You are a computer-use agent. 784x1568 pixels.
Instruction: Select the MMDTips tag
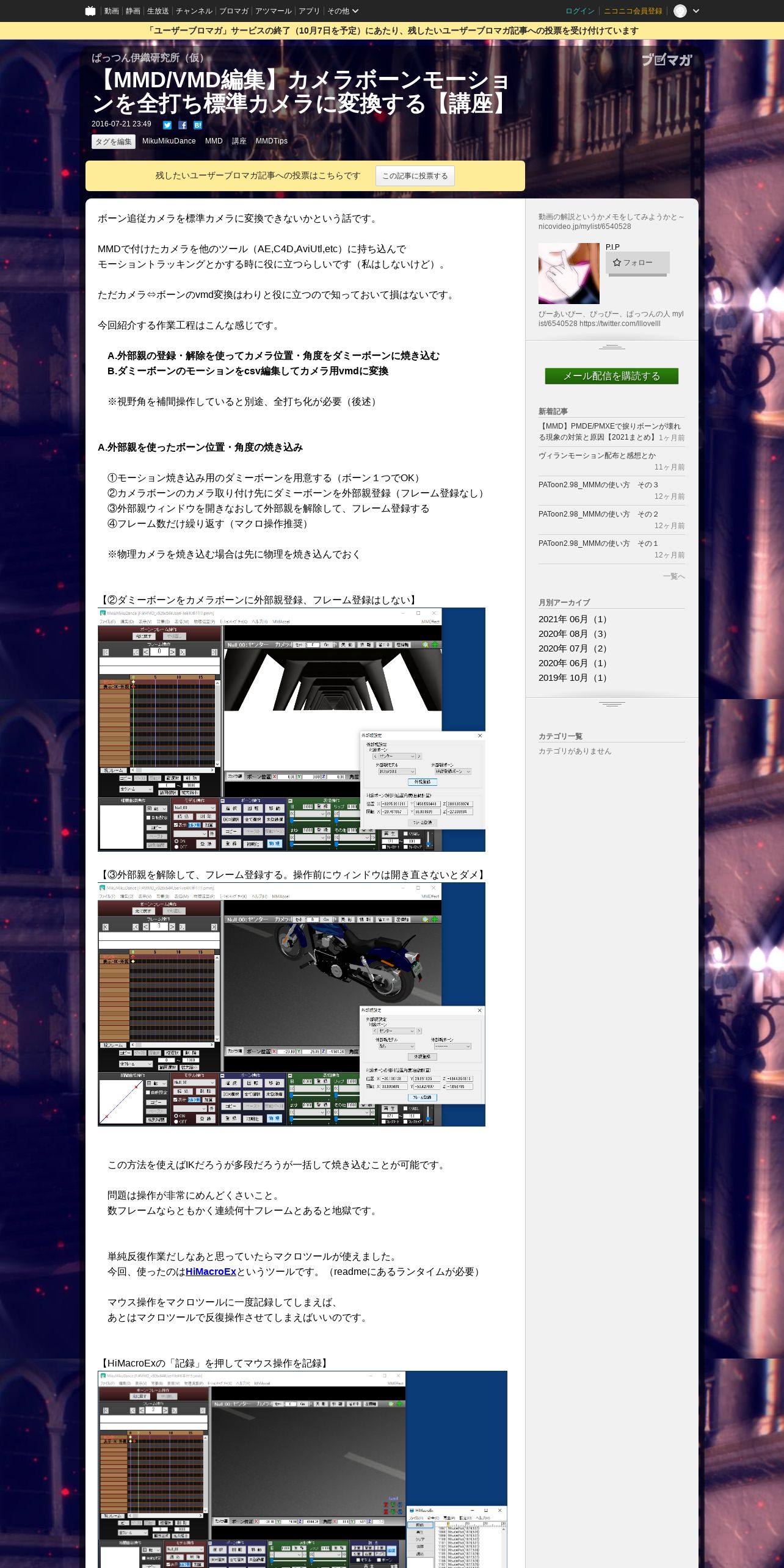[272, 141]
